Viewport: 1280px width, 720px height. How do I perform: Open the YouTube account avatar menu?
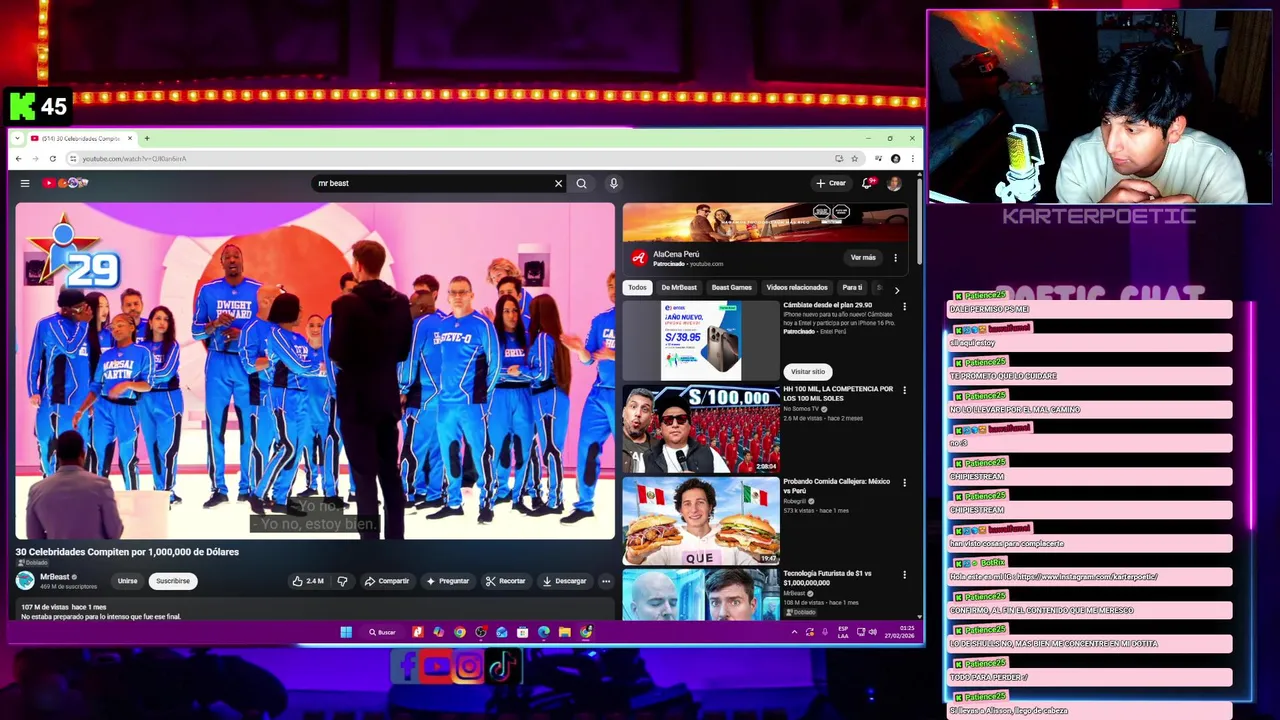[894, 183]
